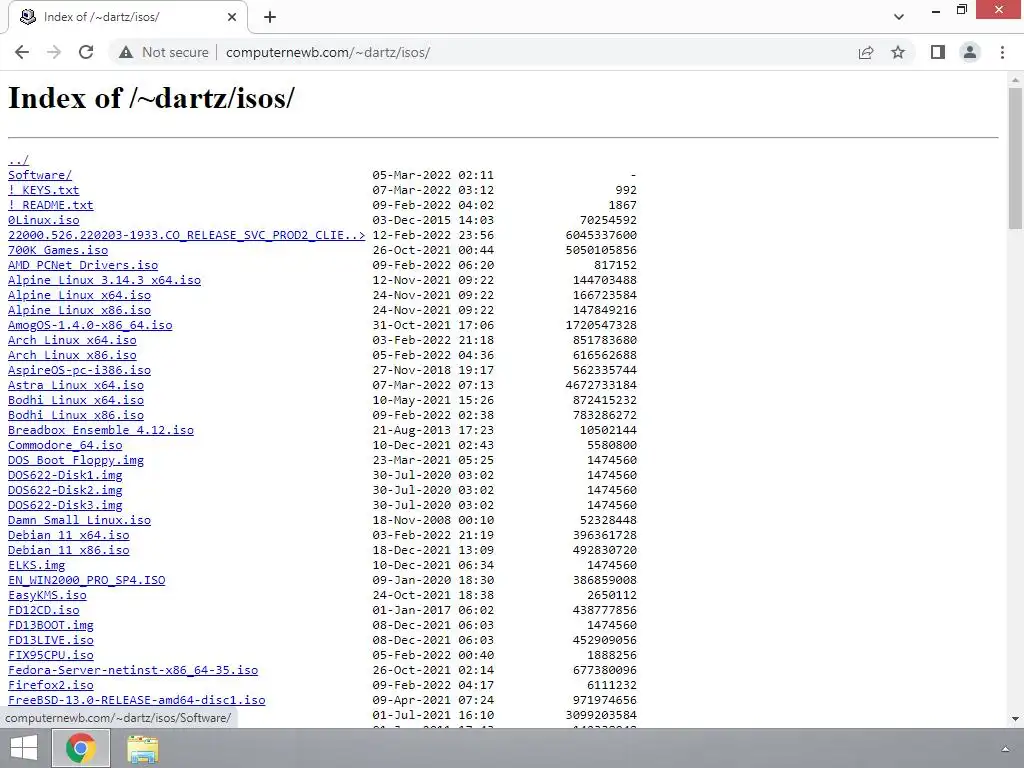Click the 6045337600 file size value
This screenshot has height=768, width=1024.
pos(601,235)
